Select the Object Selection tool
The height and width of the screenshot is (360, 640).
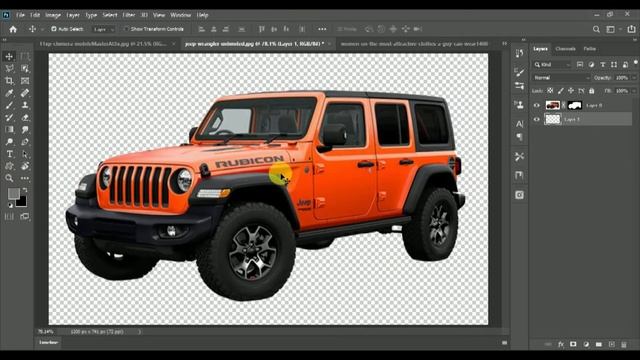click(x=25, y=69)
